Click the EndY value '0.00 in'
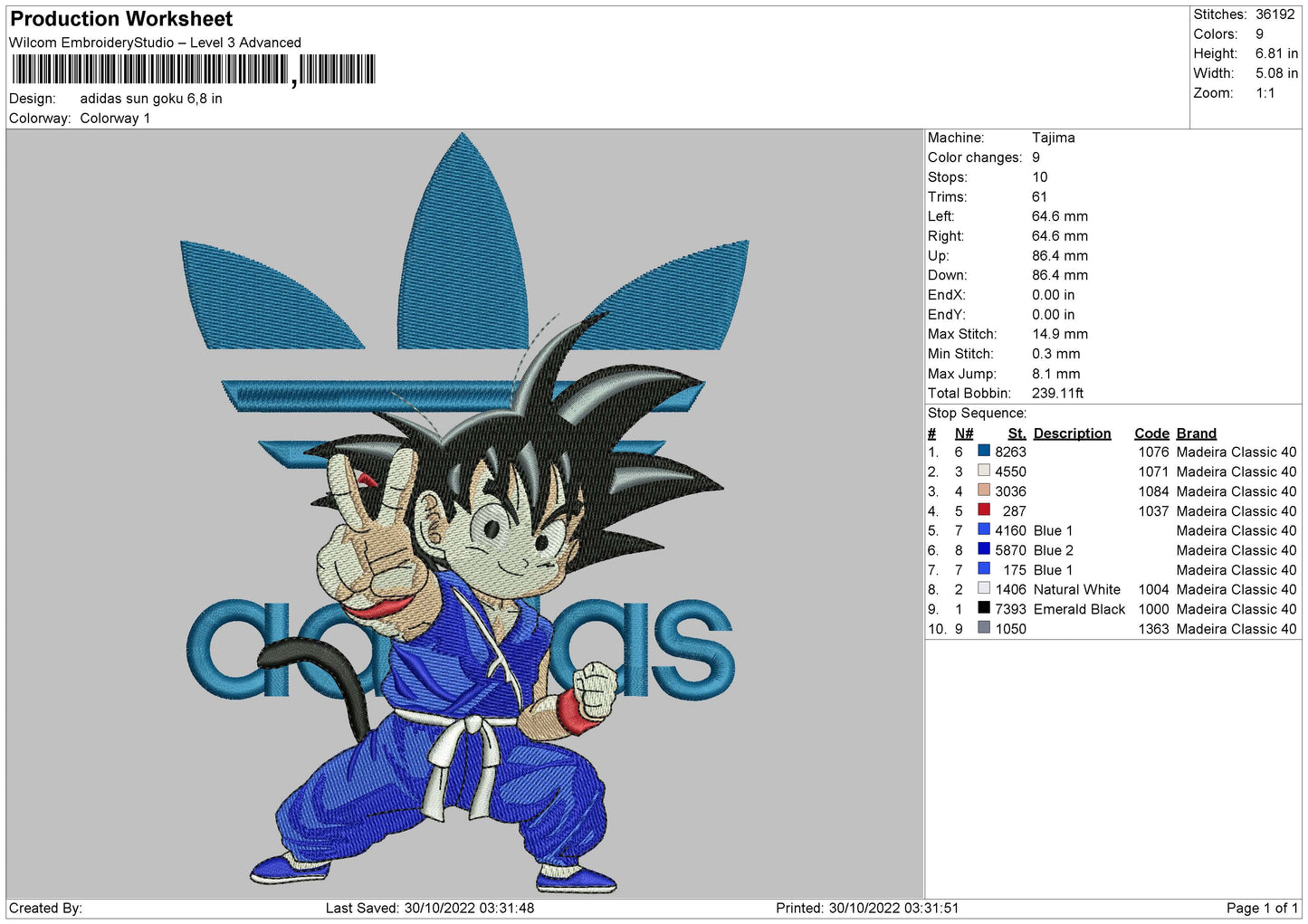Image resolution: width=1308 pixels, height=924 pixels. click(x=1054, y=315)
